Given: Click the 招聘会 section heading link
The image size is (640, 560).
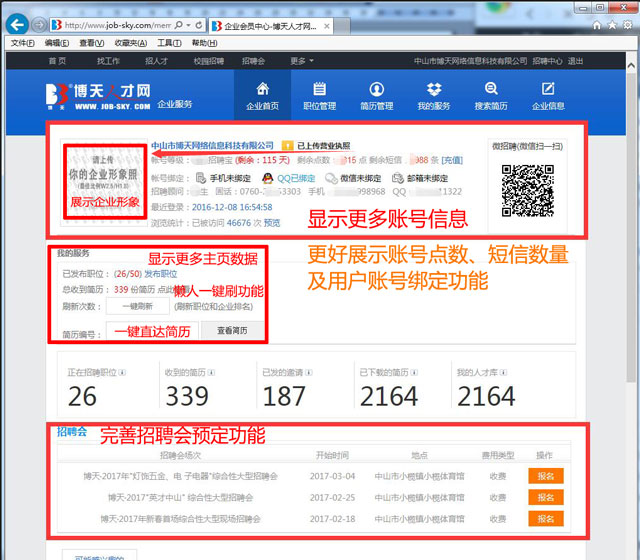Looking at the screenshot, I should coord(72,431).
